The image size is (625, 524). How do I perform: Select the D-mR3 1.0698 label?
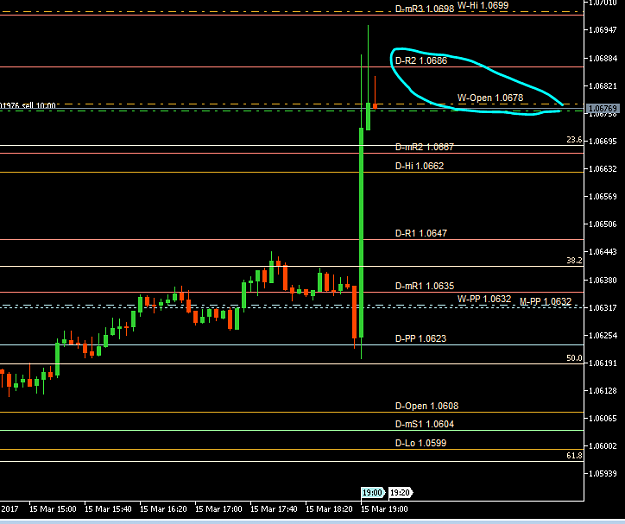tap(425, 8)
